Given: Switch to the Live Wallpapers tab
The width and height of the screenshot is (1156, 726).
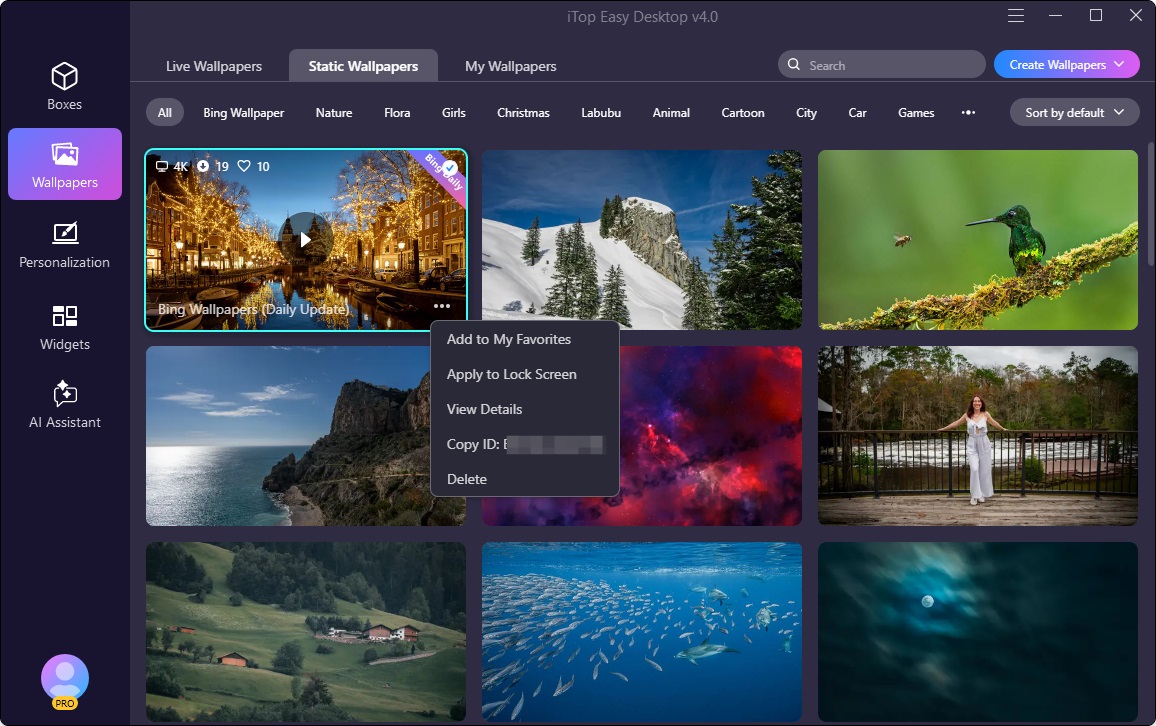Looking at the screenshot, I should (x=213, y=66).
